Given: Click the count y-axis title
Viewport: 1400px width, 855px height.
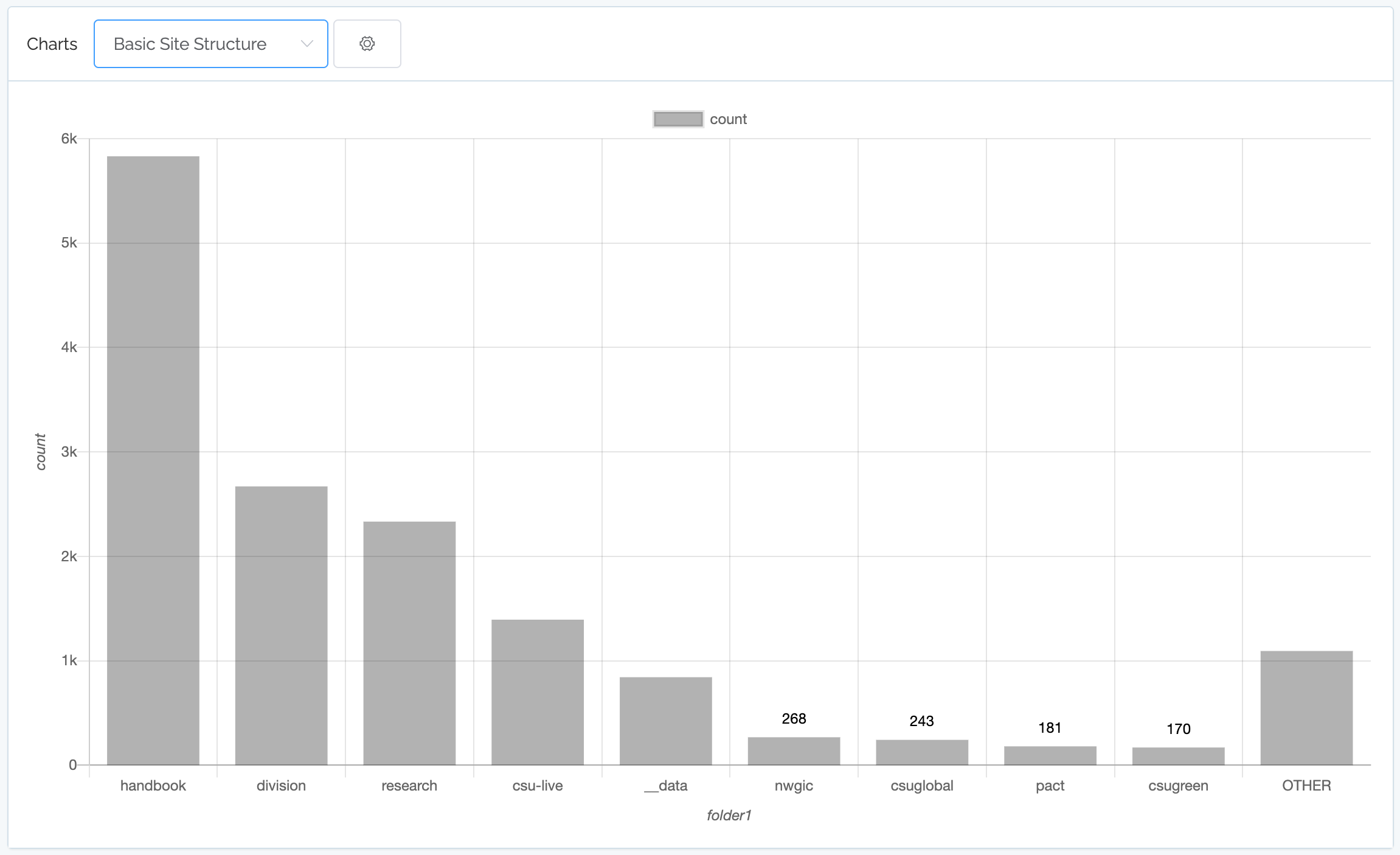Looking at the screenshot, I should click(x=41, y=452).
